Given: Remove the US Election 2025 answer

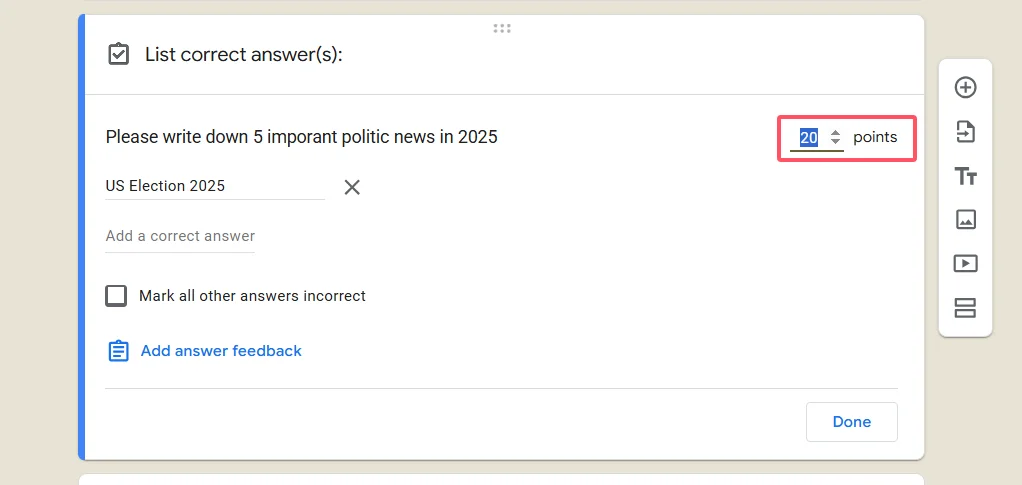Looking at the screenshot, I should pyautogui.click(x=352, y=187).
